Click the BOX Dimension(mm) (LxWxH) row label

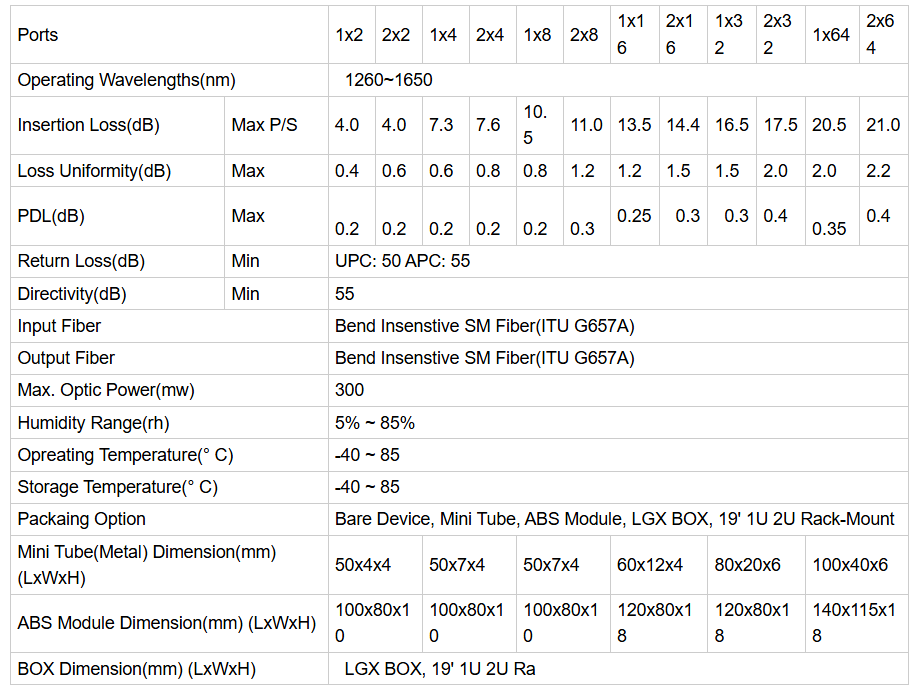click(137, 669)
